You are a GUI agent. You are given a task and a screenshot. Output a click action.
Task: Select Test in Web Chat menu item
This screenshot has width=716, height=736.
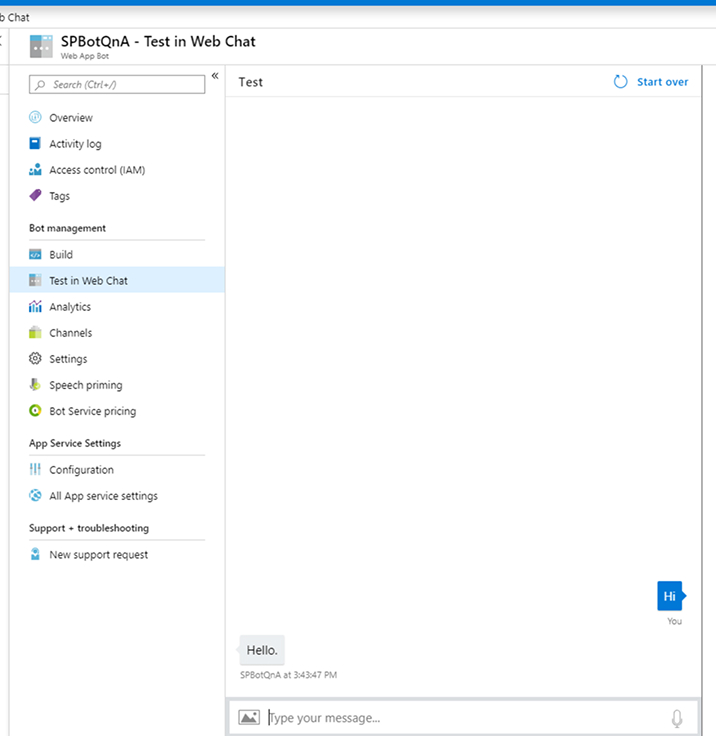(x=117, y=280)
